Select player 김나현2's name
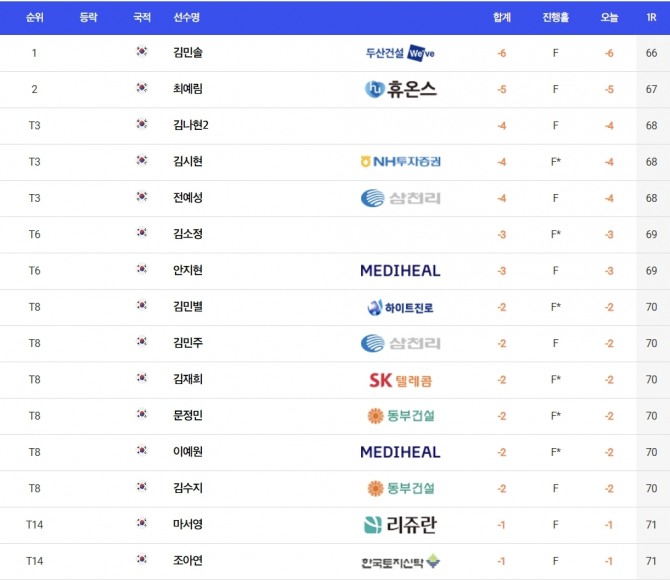670x580 pixels. pyautogui.click(x=190, y=125)
